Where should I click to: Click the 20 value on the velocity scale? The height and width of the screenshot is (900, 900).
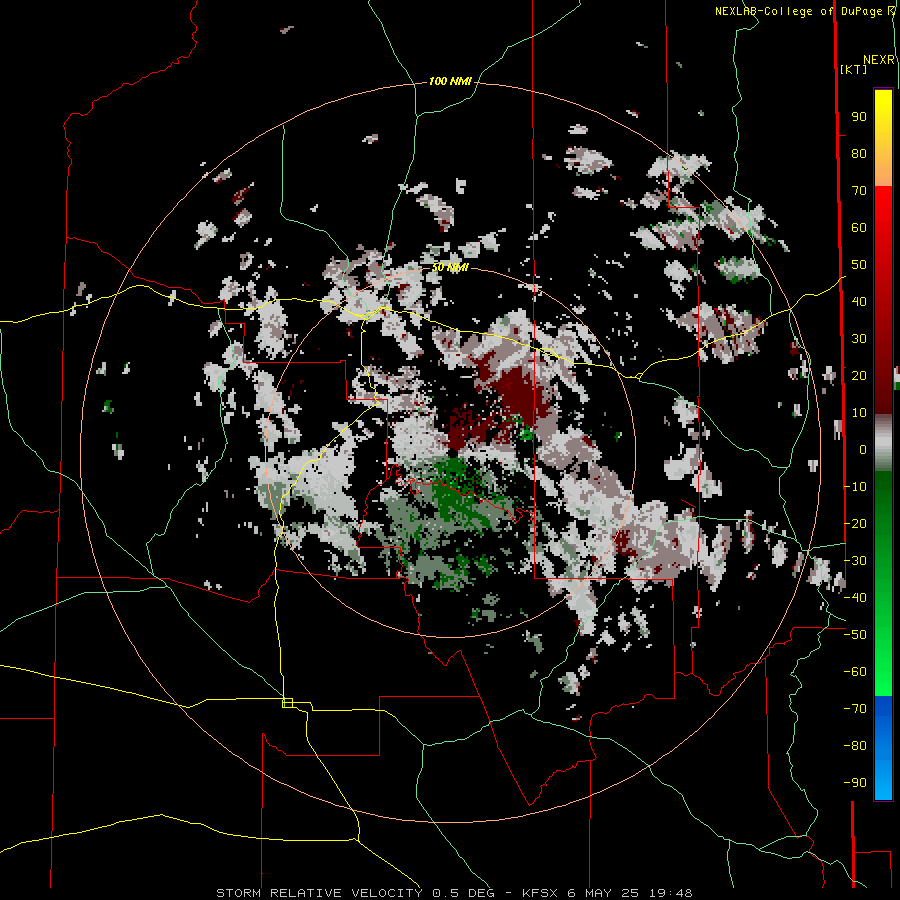tap(859, 375)
